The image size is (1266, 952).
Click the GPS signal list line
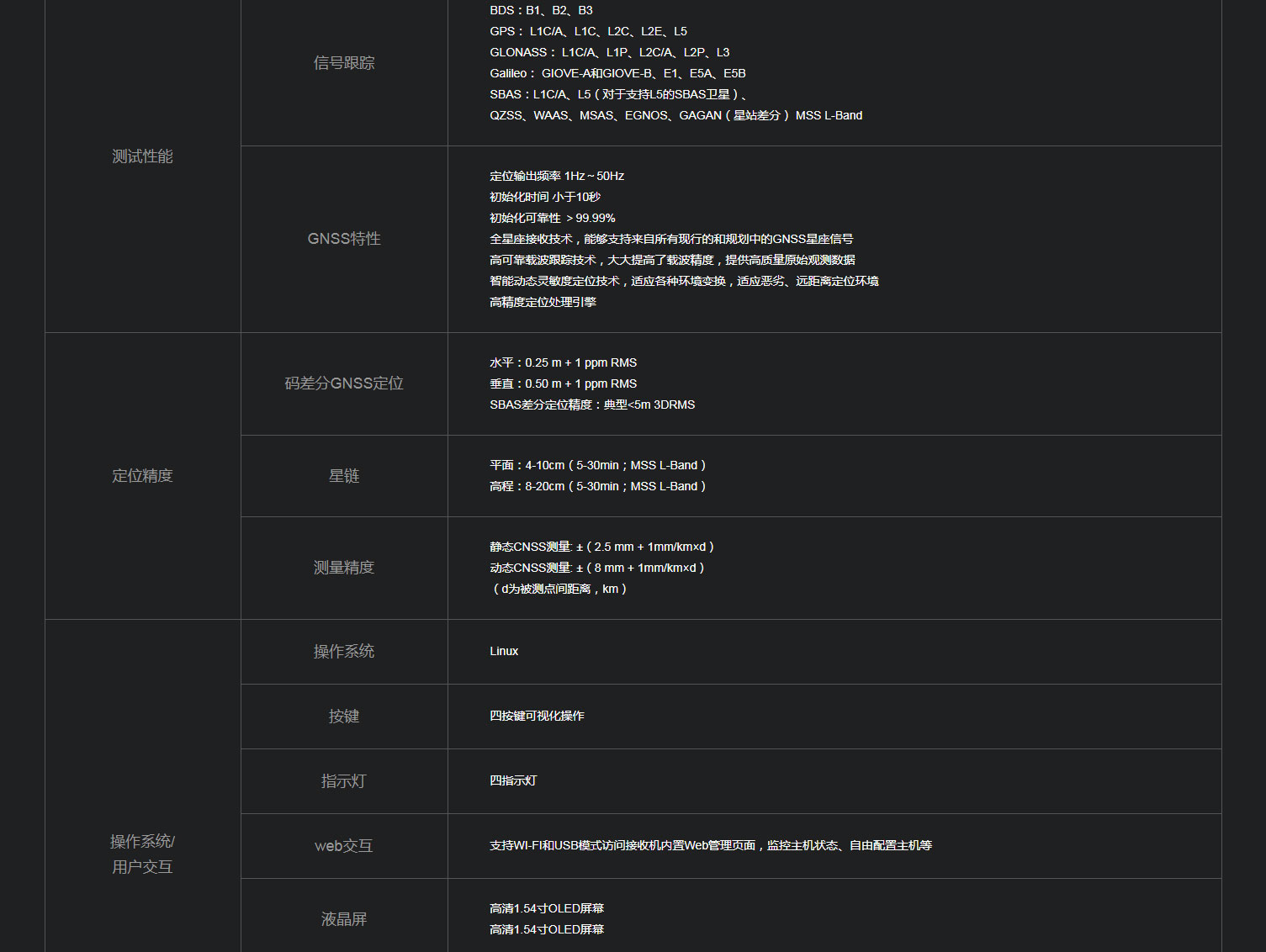588,31
